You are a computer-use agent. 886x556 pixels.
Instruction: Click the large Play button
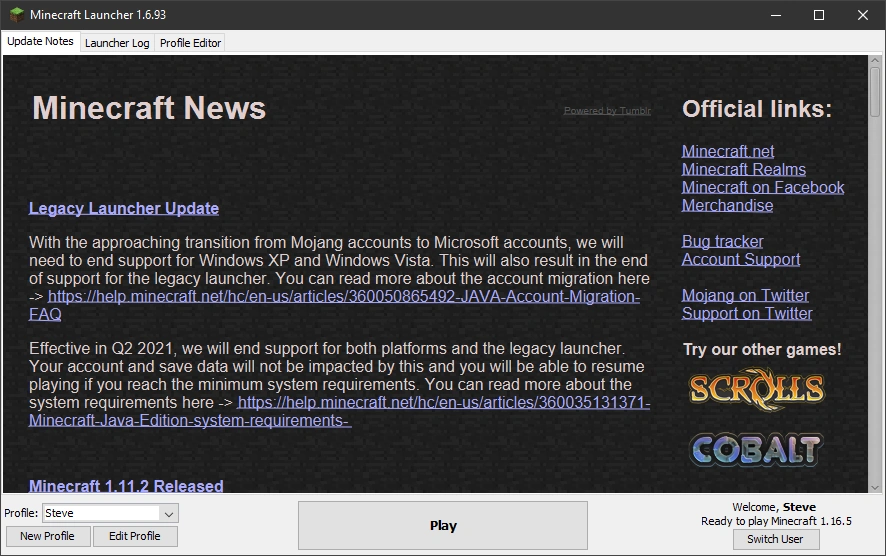tap(443, 525)
